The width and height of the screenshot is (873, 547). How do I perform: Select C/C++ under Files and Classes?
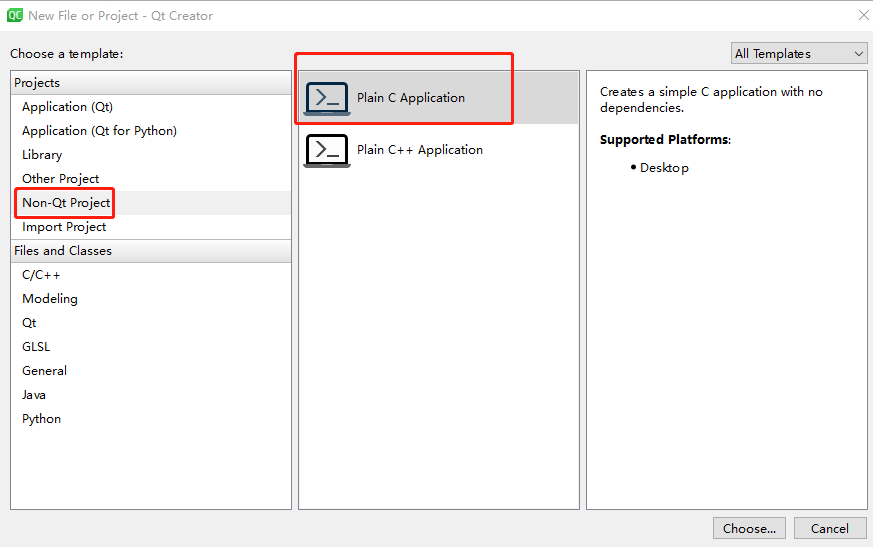[x=42, y=275]
